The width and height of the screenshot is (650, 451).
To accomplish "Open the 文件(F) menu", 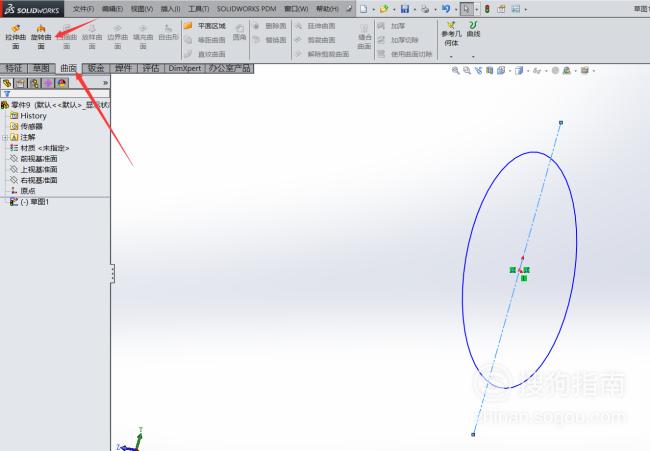I will click(x=83, y=9).
